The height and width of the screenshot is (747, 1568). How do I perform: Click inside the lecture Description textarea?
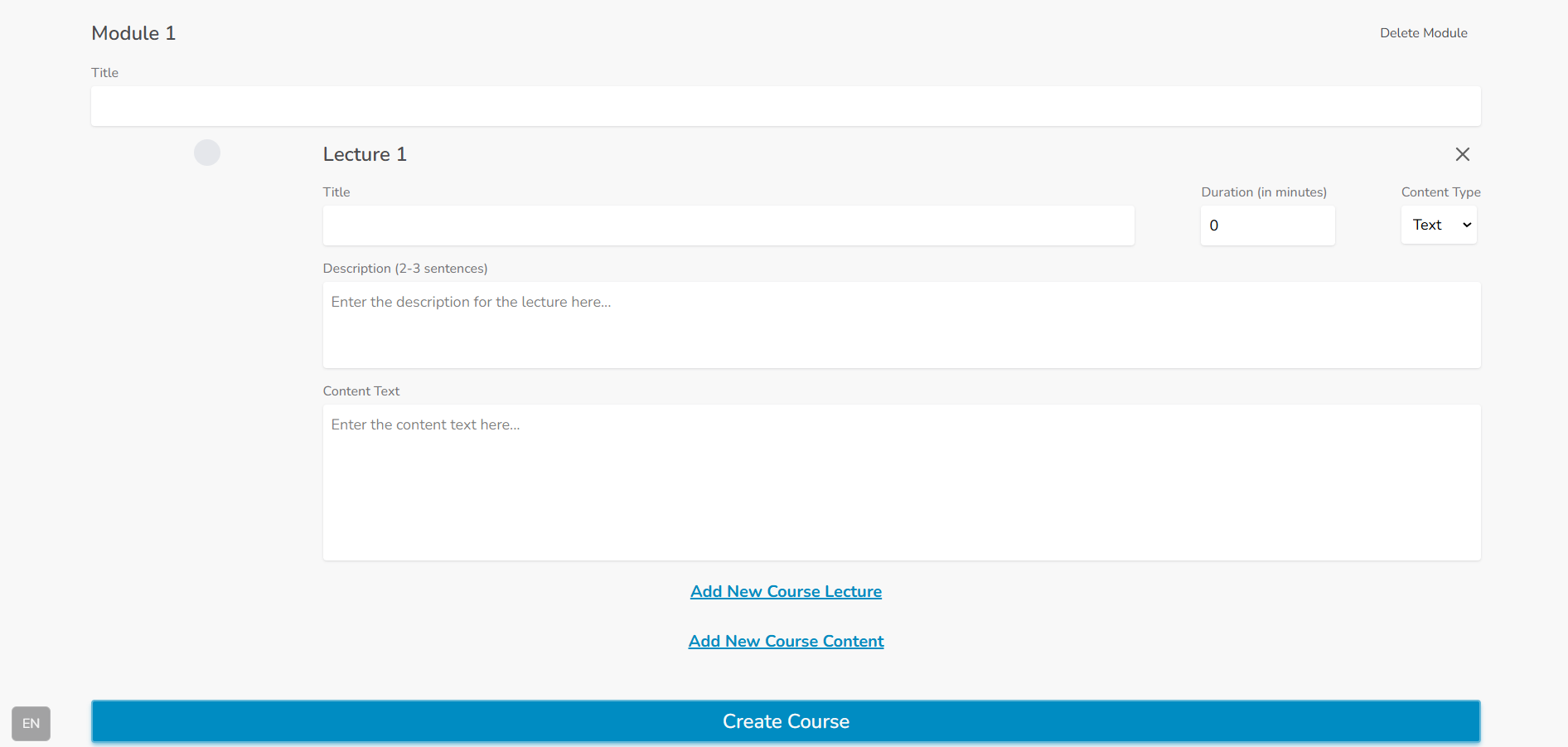pos(901,325)
